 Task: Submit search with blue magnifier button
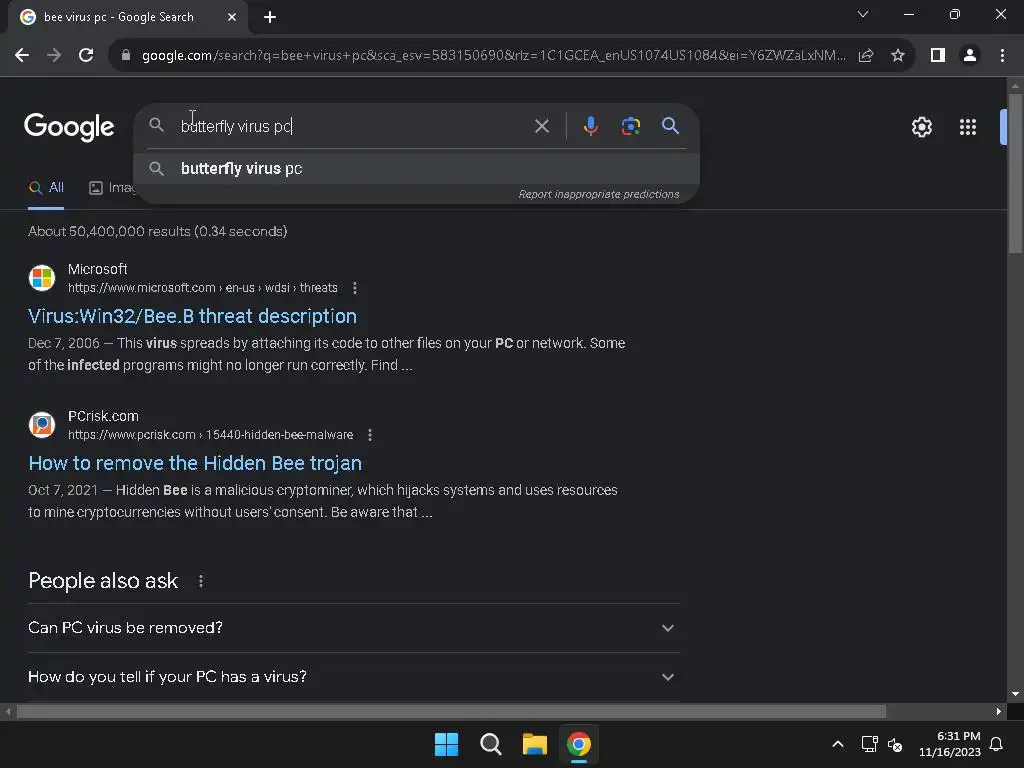click(x=671, y=125)
